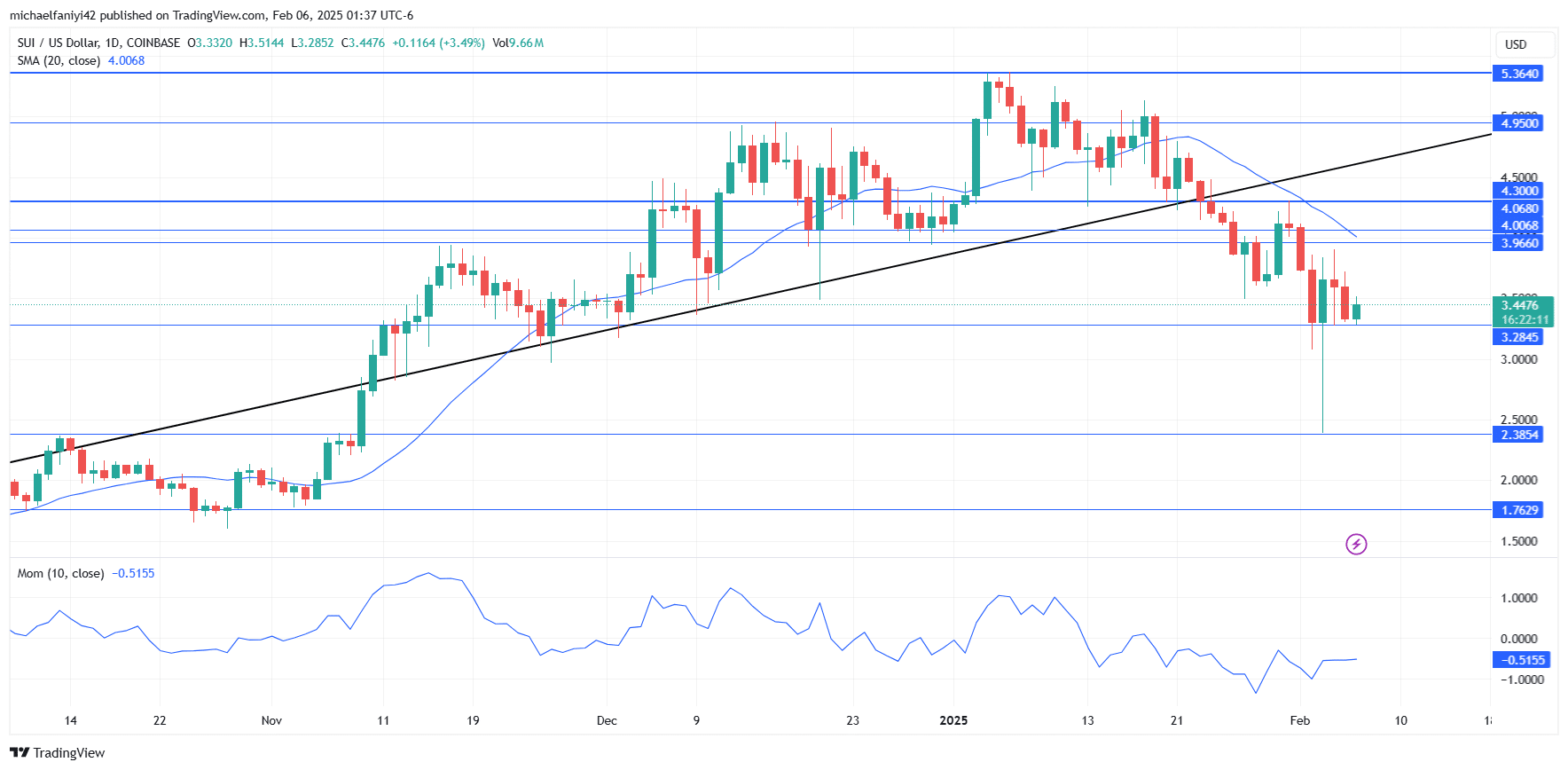Image resolution: width=1568 pixels, height=770 pixels.
Task: Click the TradingView logo at bottom
Action: [x=58, y=752]
